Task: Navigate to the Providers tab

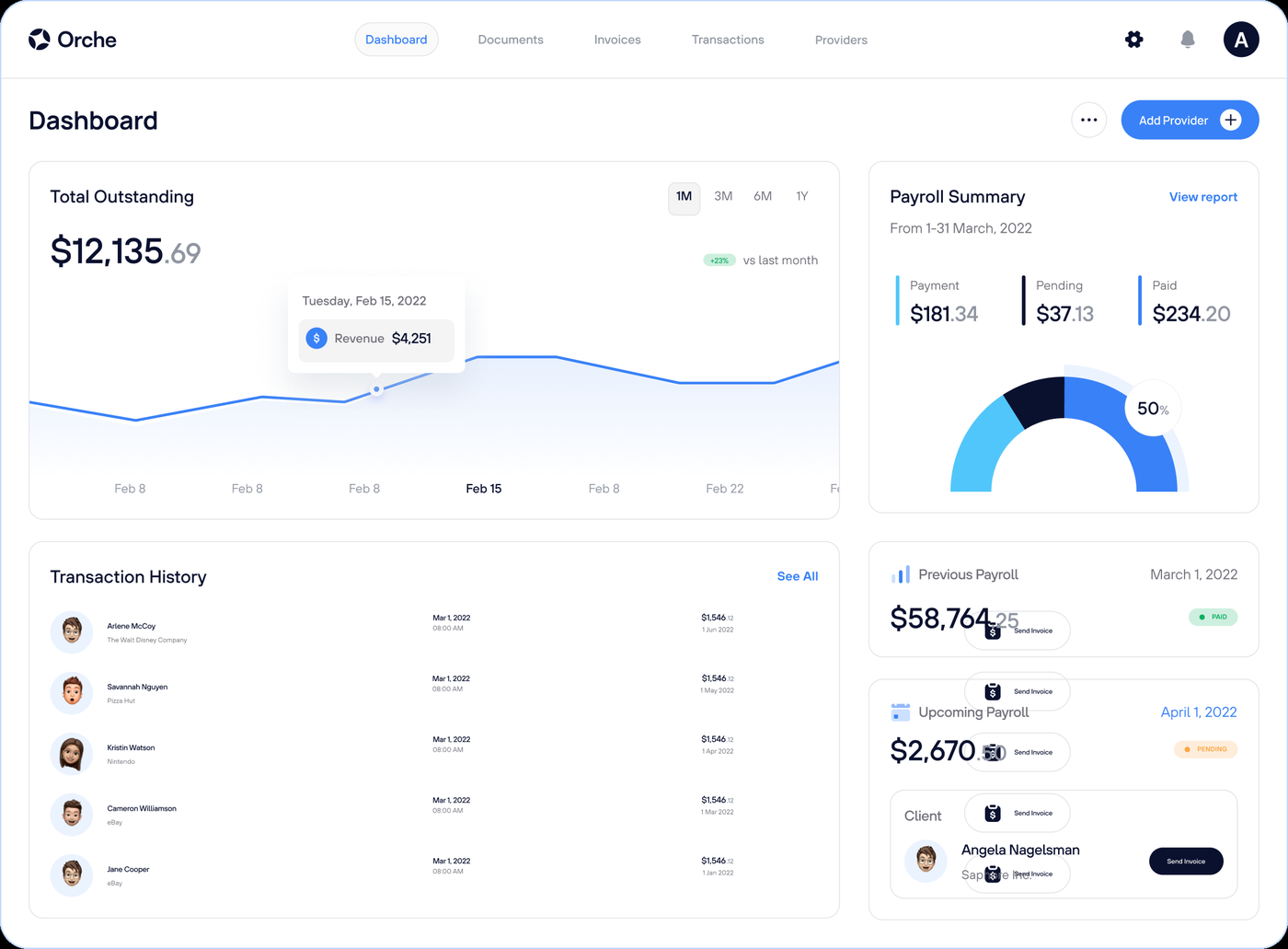Action: [841, 40]
